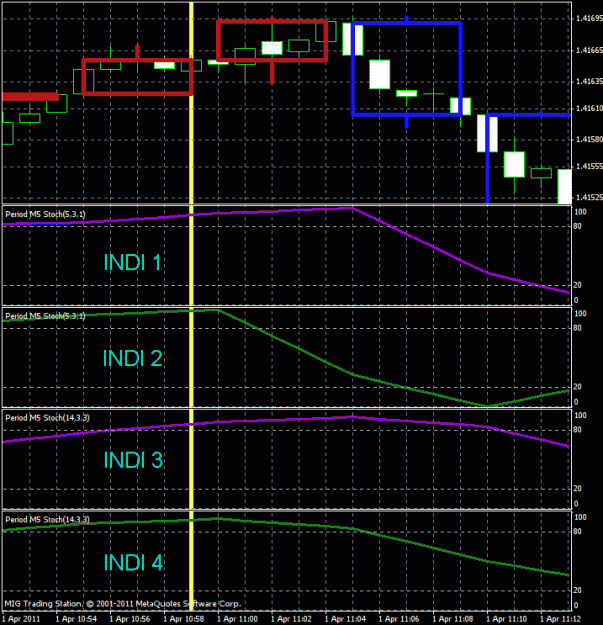
Task: Click the '1 Apr 11:02' time label
Action: 291,619
